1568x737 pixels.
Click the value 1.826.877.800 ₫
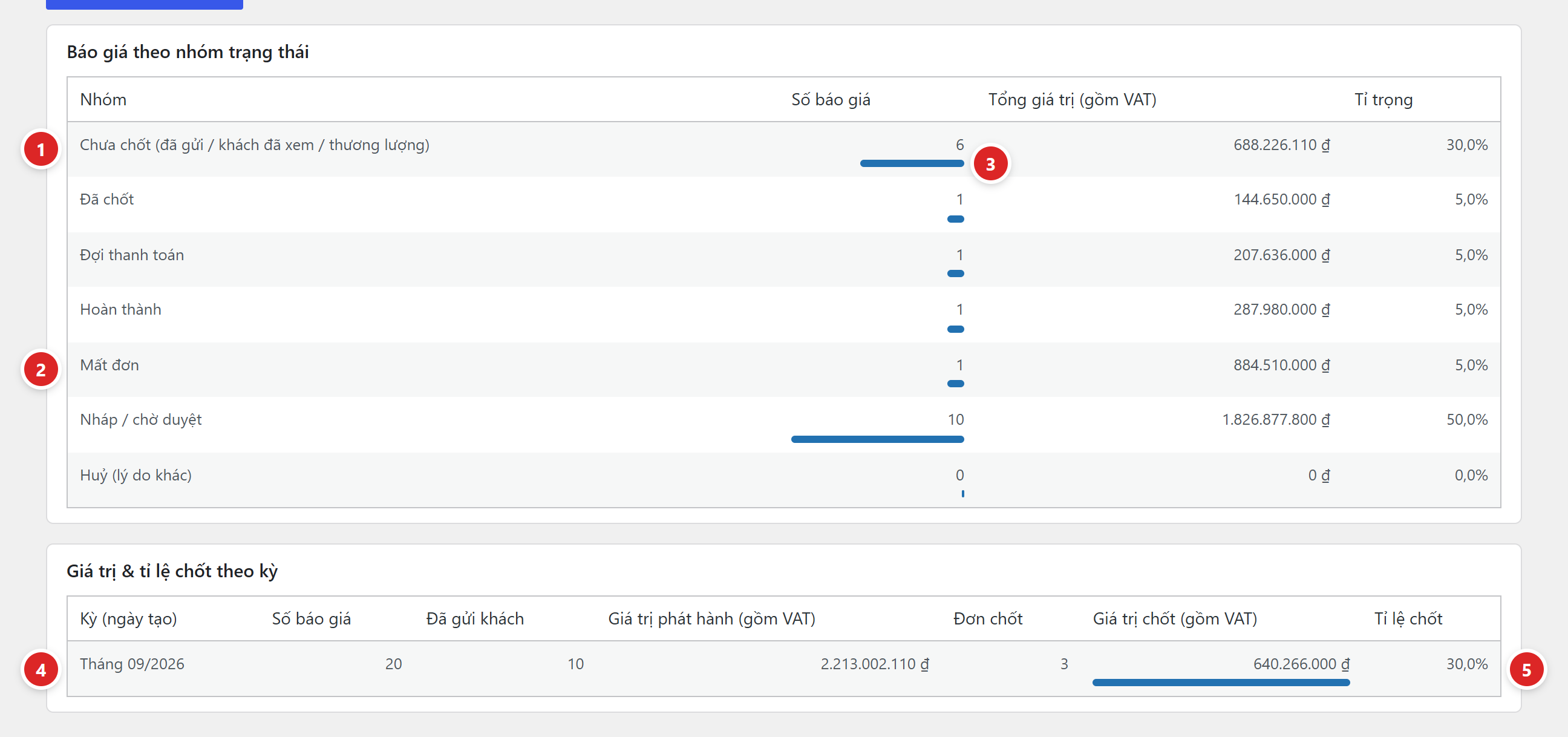tap(1275, 420)
